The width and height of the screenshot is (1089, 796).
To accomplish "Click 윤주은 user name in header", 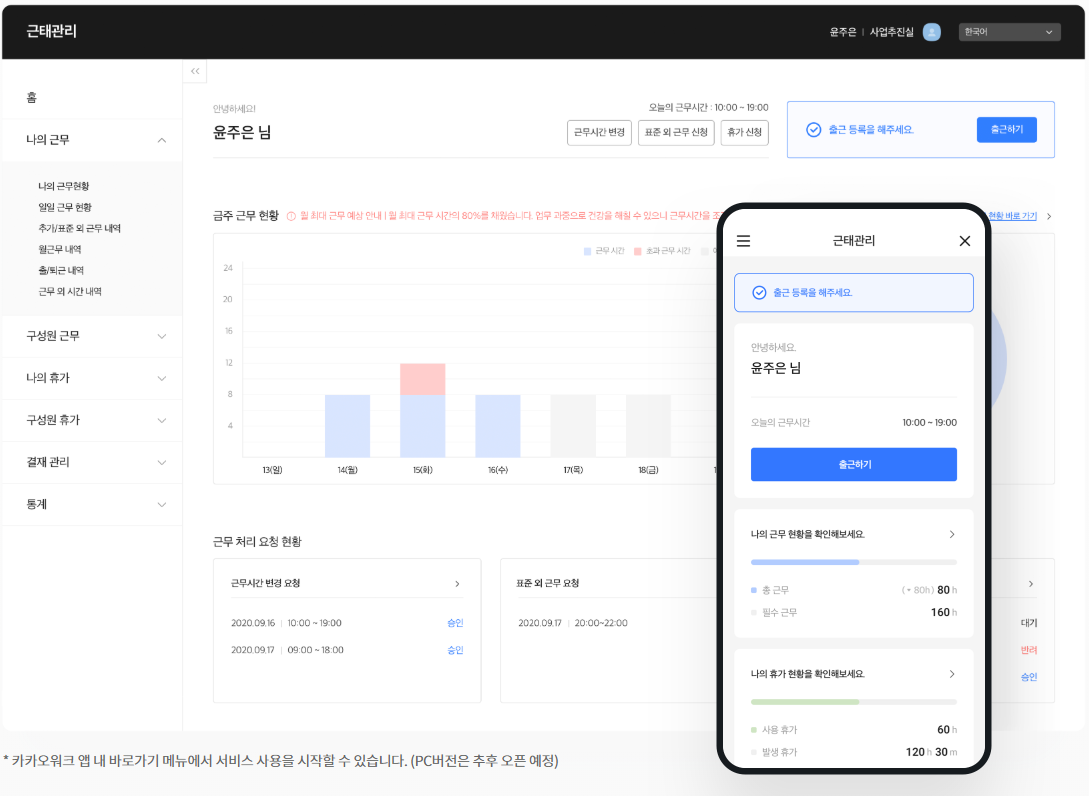I will (x=842, y=32).
